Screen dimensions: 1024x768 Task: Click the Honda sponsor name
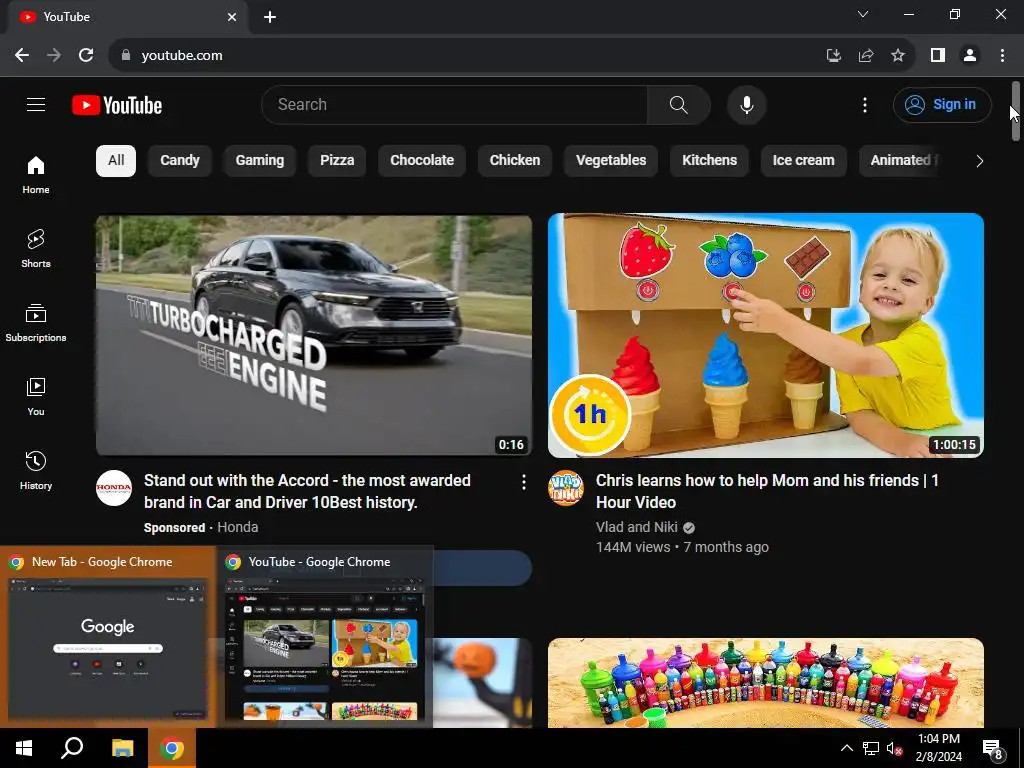(x=238, y=527)
